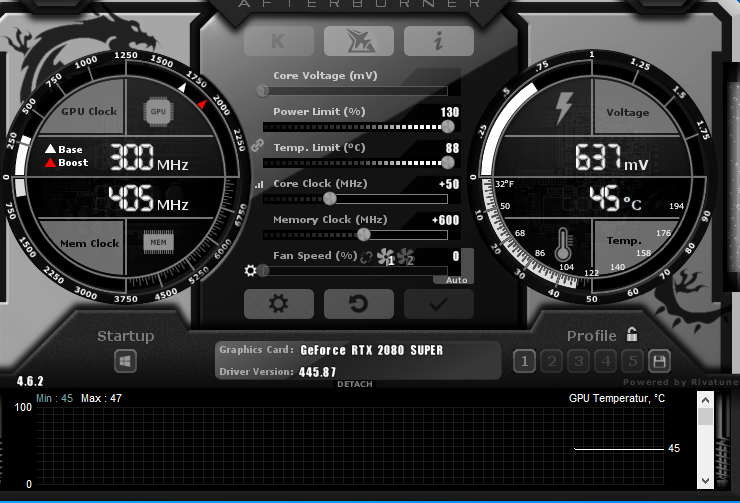Click the 300 MHz GPU clock reading
This screenshot has height=503, width=740.
point(149,158)
